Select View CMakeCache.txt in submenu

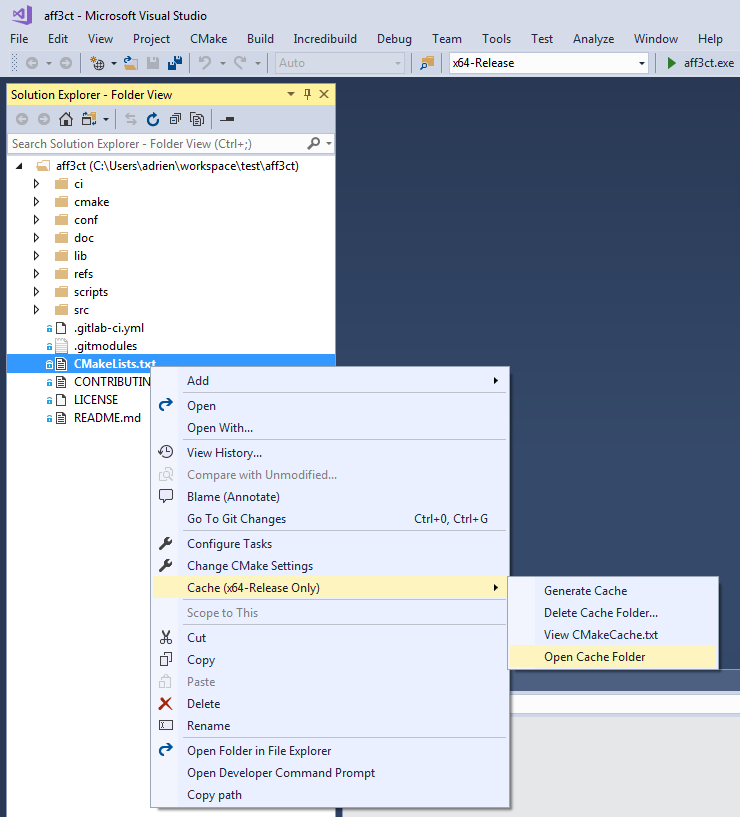(613, 635)
